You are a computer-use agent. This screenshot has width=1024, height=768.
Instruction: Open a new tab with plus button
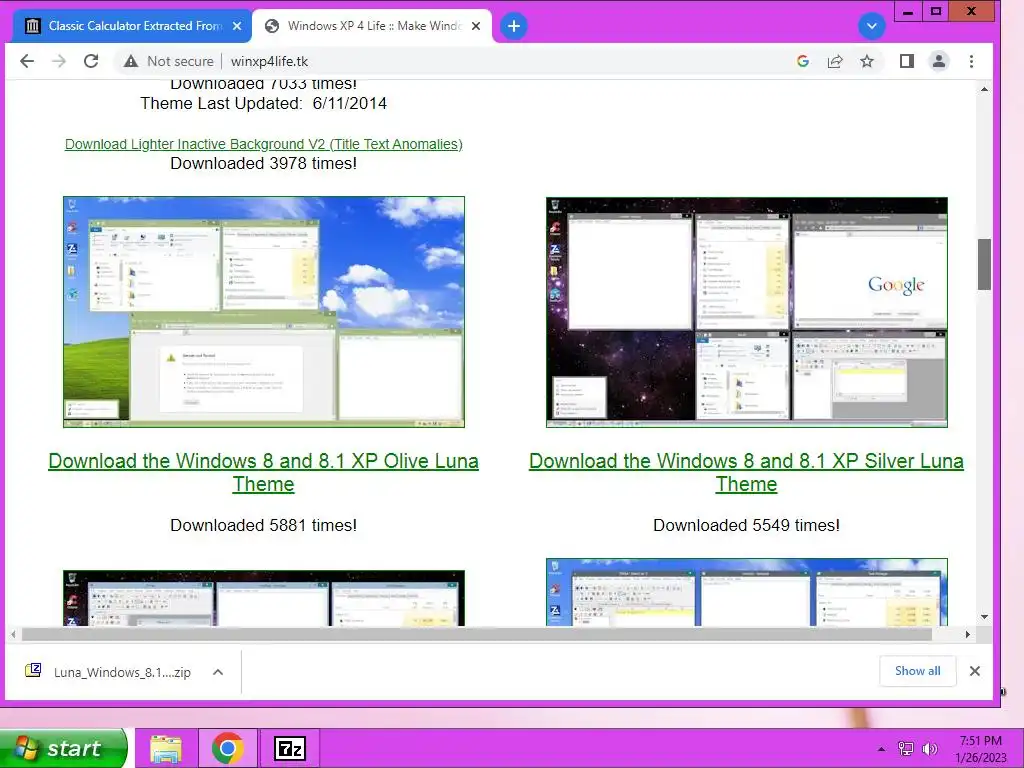pos(514,26)
